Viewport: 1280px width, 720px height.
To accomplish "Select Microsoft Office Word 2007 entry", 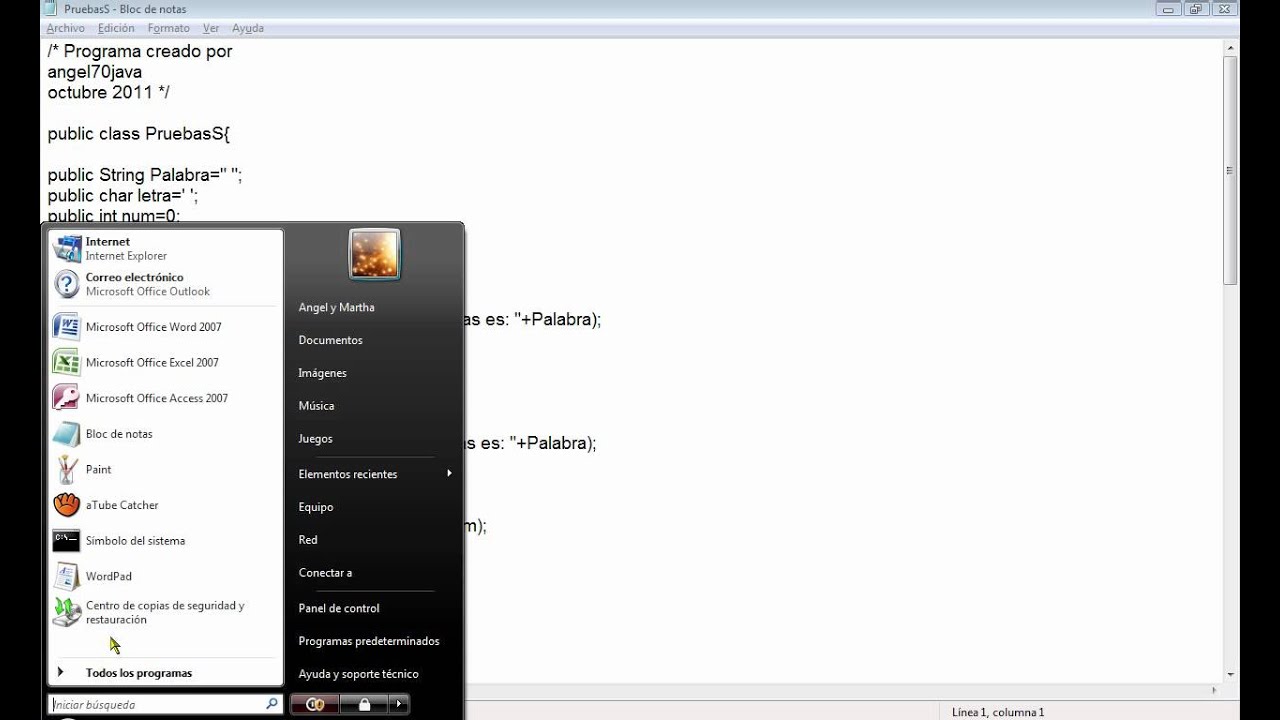I will (x=154, y=327).
